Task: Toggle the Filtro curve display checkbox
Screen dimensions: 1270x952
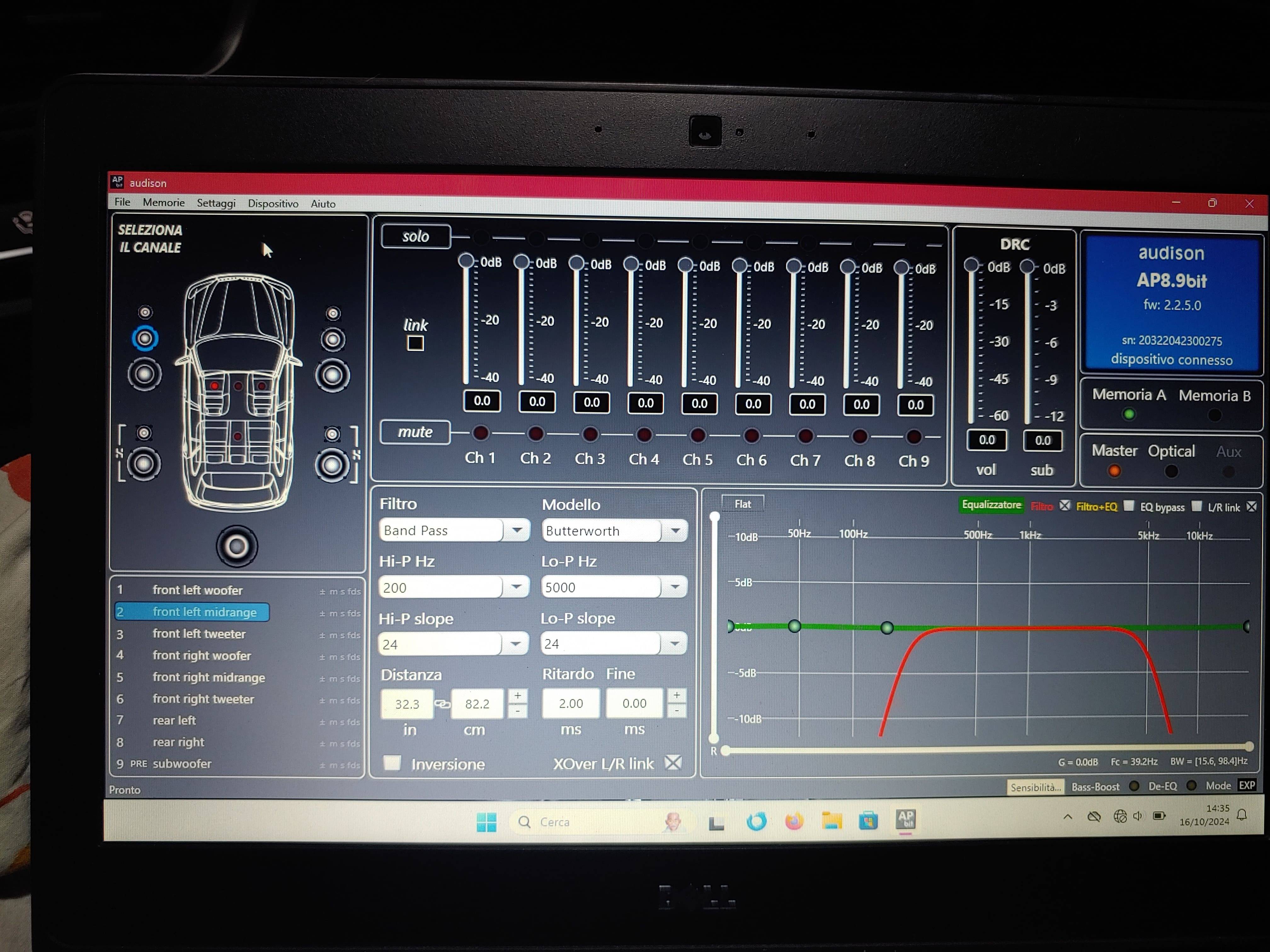Action: click(x=1064, y=506)
